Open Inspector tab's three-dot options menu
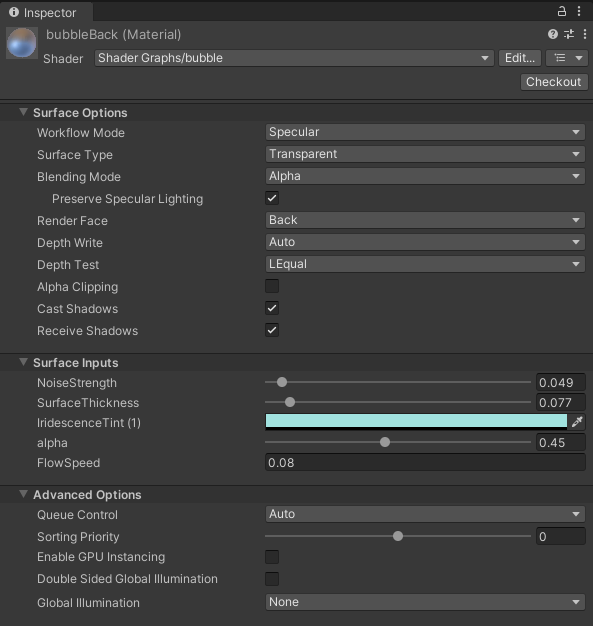The height and width of the screenshot is (626, 593). [x=579, y=11]
